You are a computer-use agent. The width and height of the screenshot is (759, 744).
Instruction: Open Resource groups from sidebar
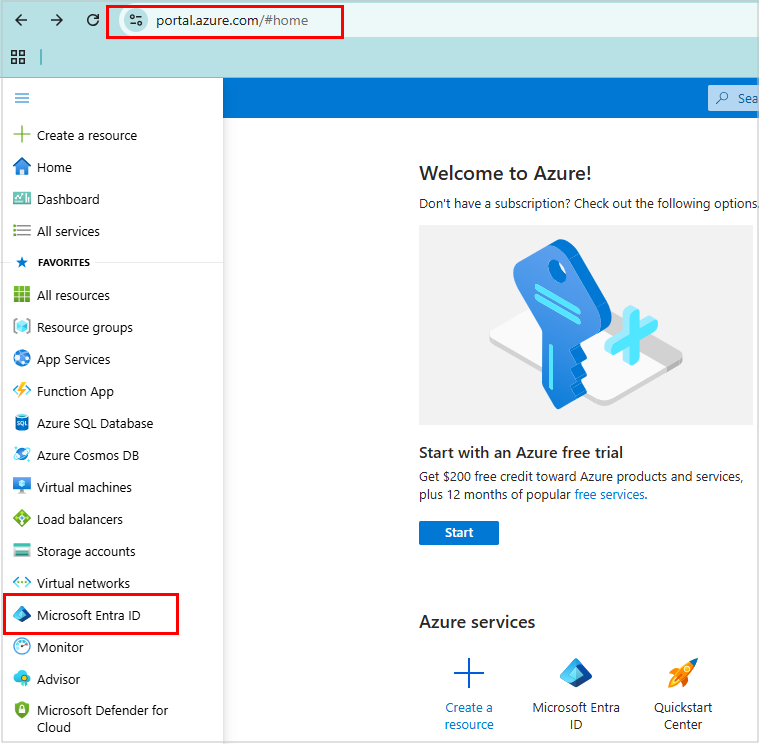[x=85, y=328]
